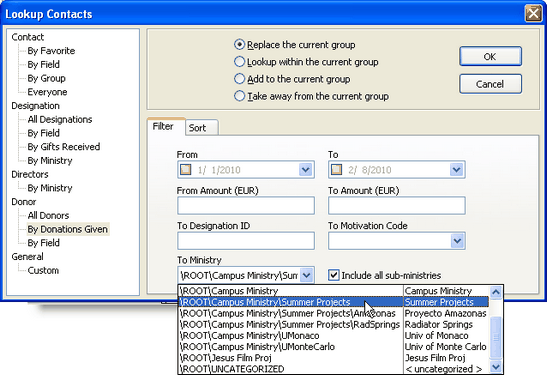547x375 pixels.
Task: Toggle Include all sub-ministries checkbox
Action: click(x=334, y=275)
